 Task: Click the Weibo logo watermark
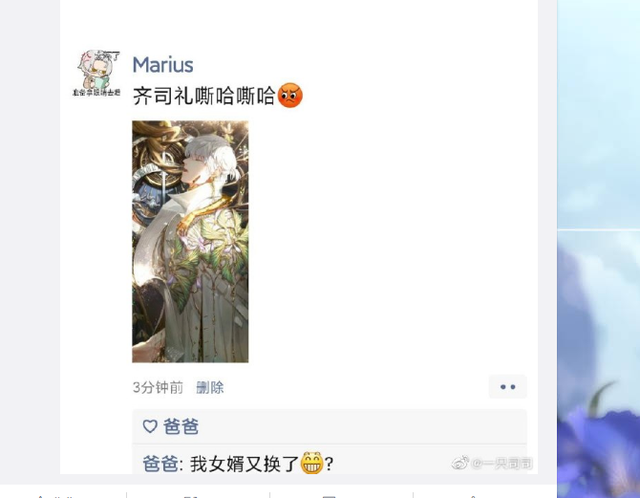(460, 463)
